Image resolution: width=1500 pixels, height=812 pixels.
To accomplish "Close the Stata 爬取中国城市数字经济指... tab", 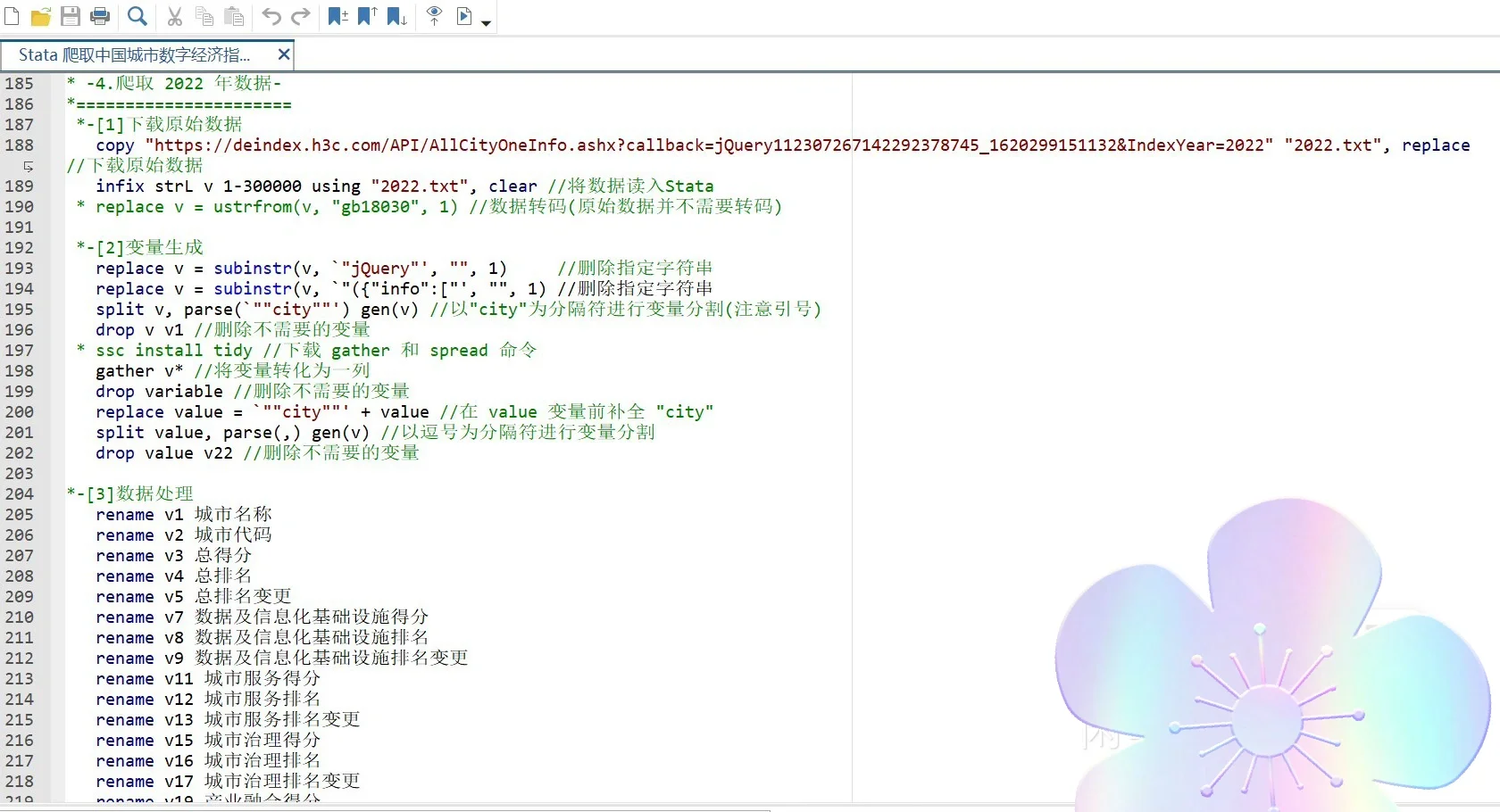I will pyautogui.click(x=284, y=54).
